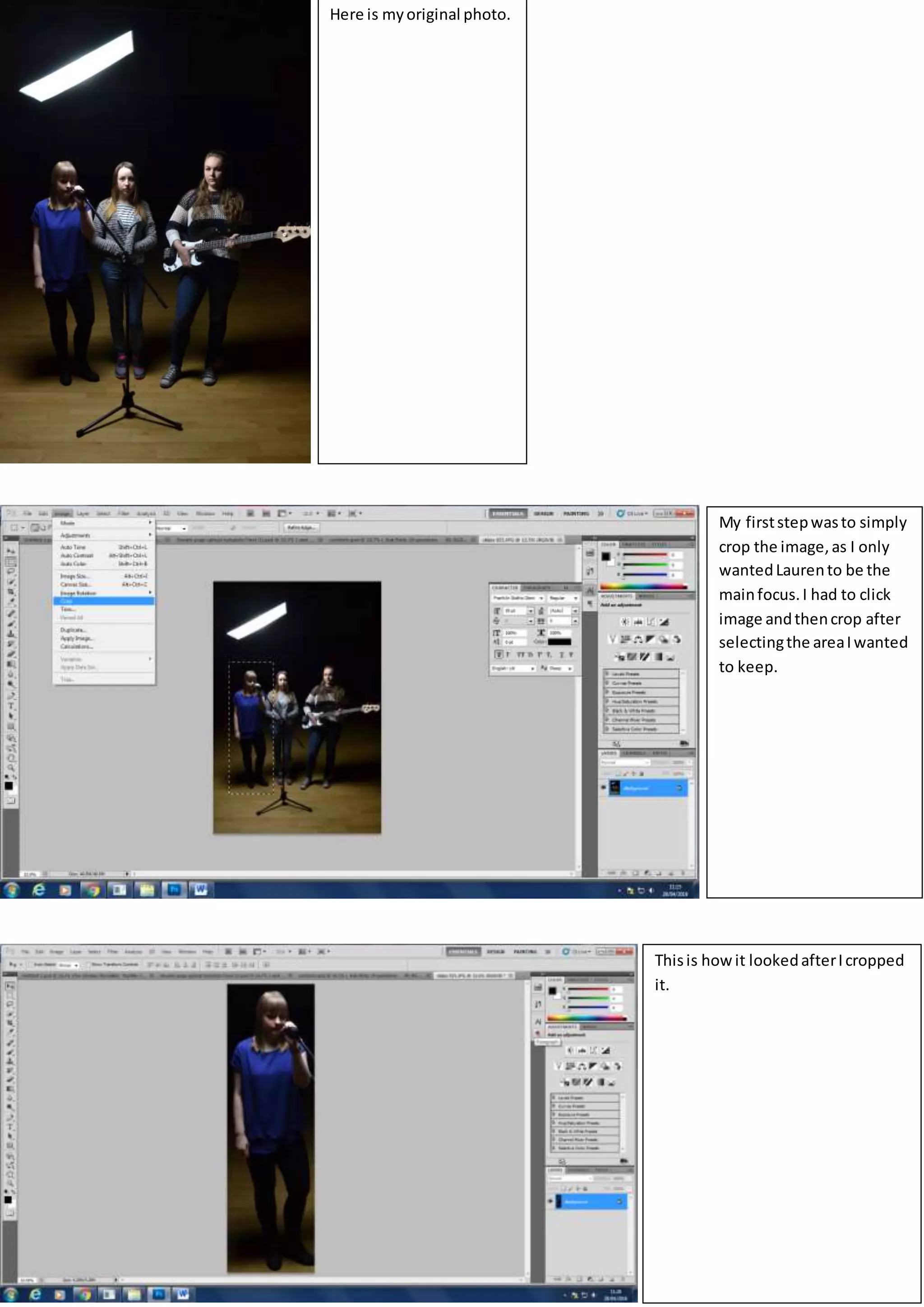Image resolution: width=924 pixels, height=1307 pixels.
Task: Tick Show Transform Controls checkbox
Action: point(88,965)
